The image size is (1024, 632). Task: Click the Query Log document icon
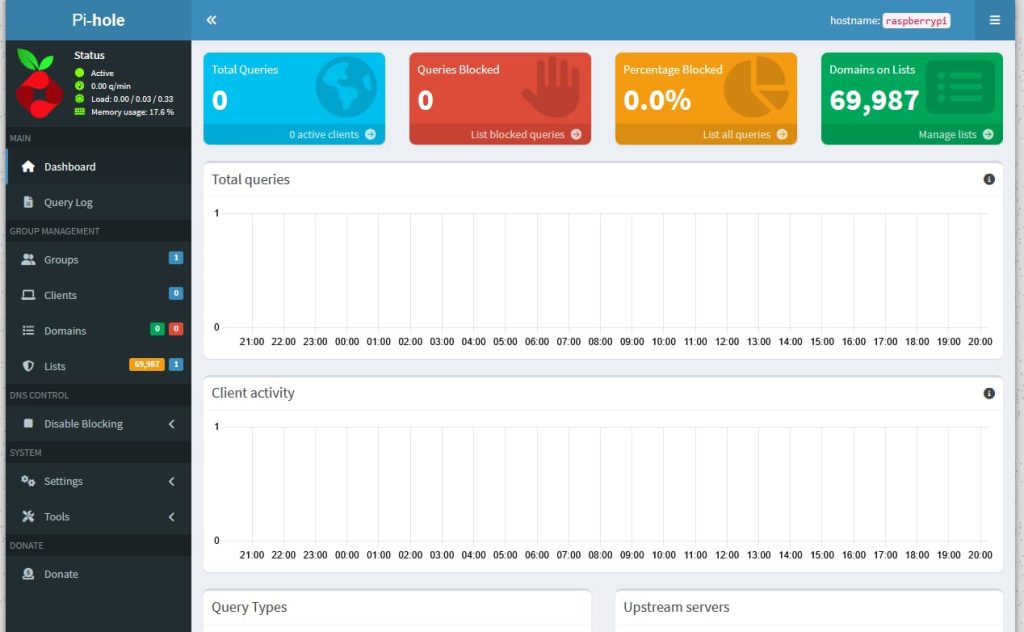coord(28,202)
